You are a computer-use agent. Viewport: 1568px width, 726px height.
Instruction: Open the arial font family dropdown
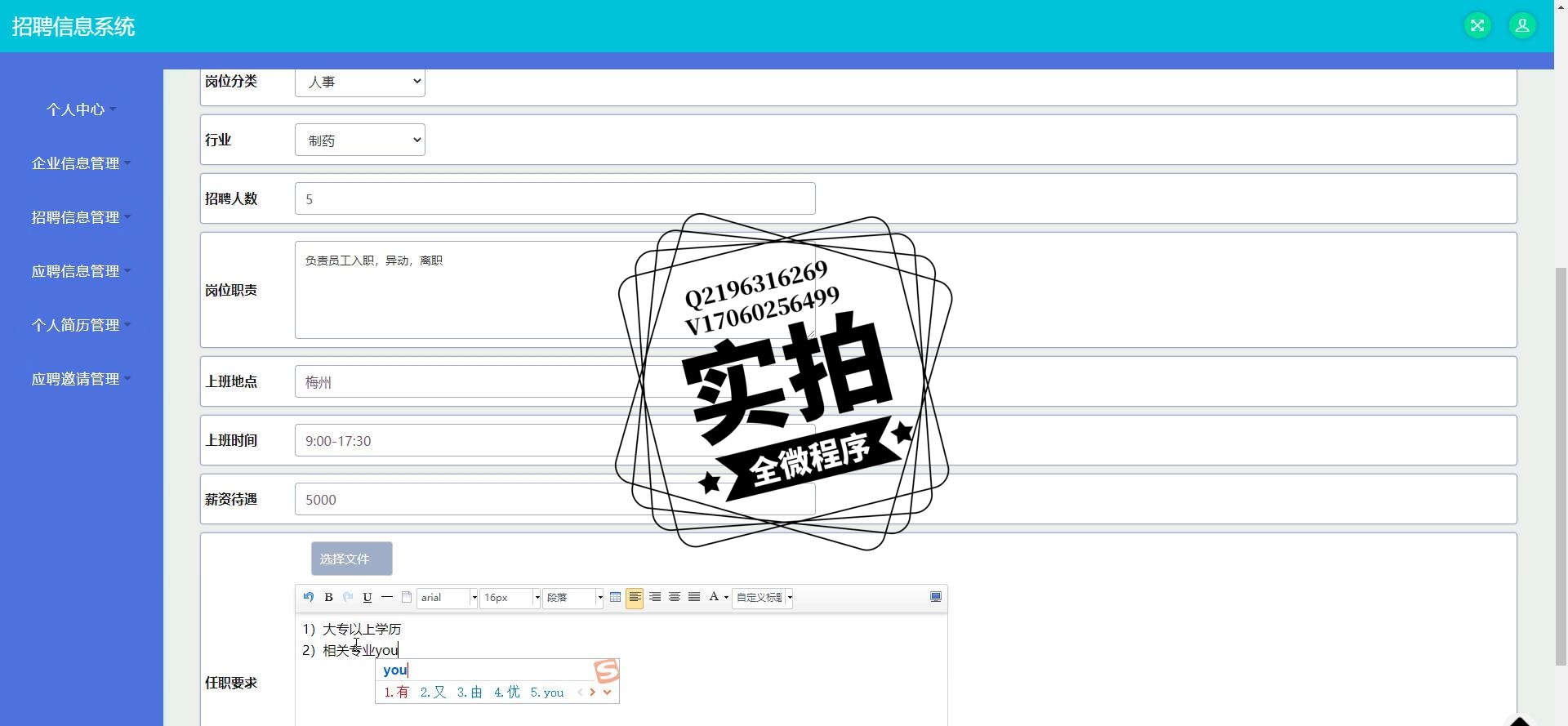point(448,598)
